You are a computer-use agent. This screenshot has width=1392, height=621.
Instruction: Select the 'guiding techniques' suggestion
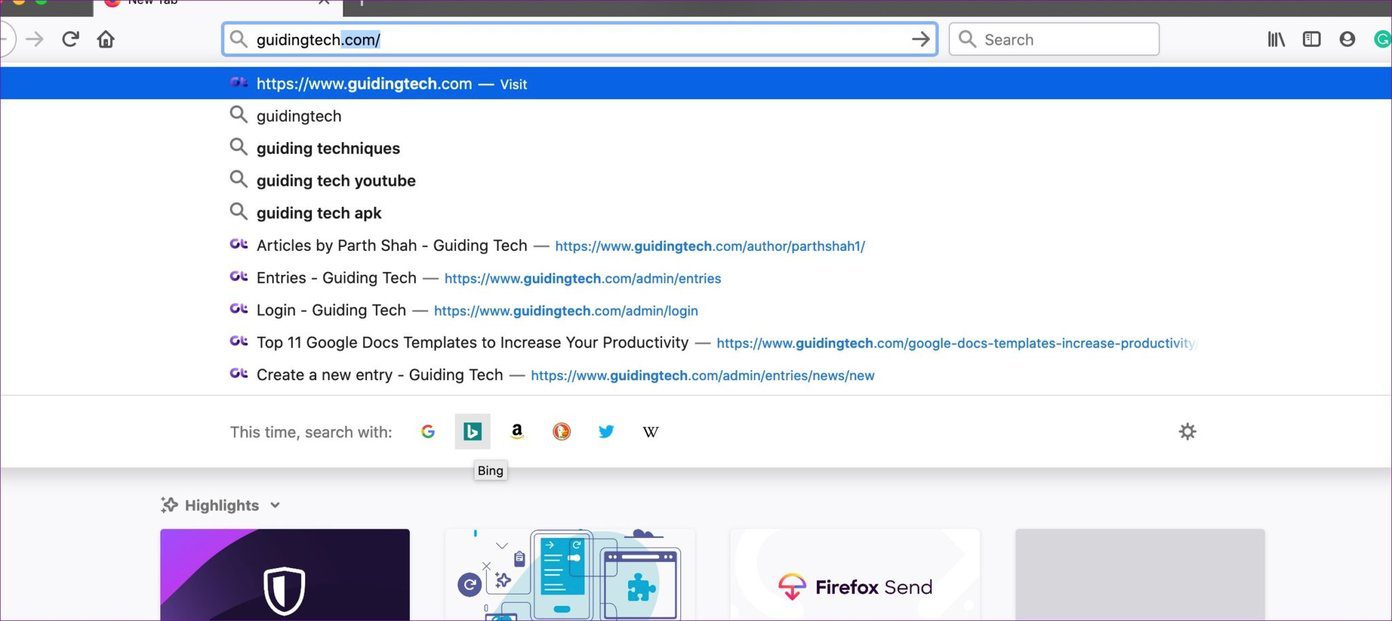pos(696,148)
